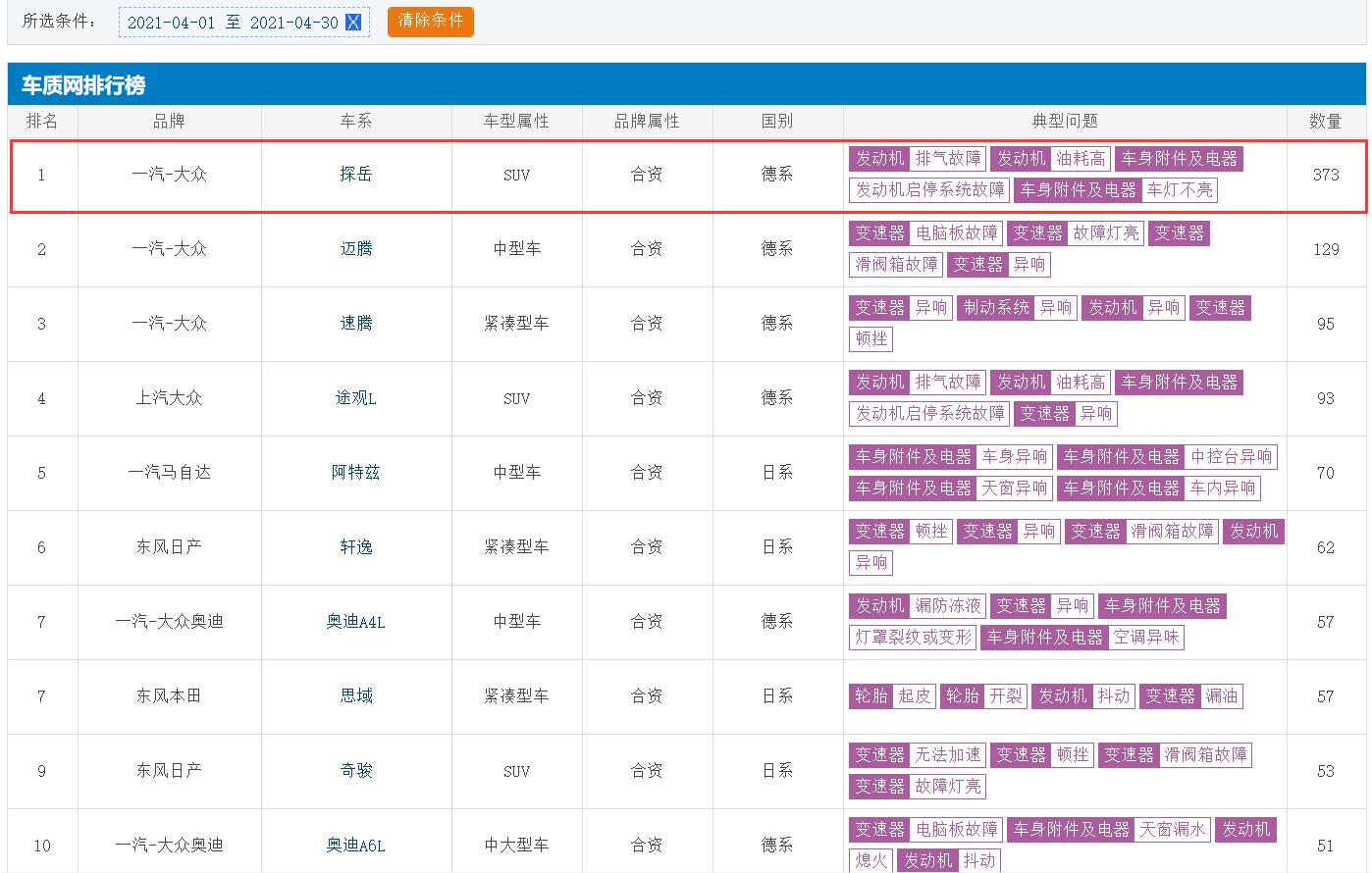Remove the 2021-04 date filter X icon
Viewport: 1372px width, 873px height.
pos(353,23)
